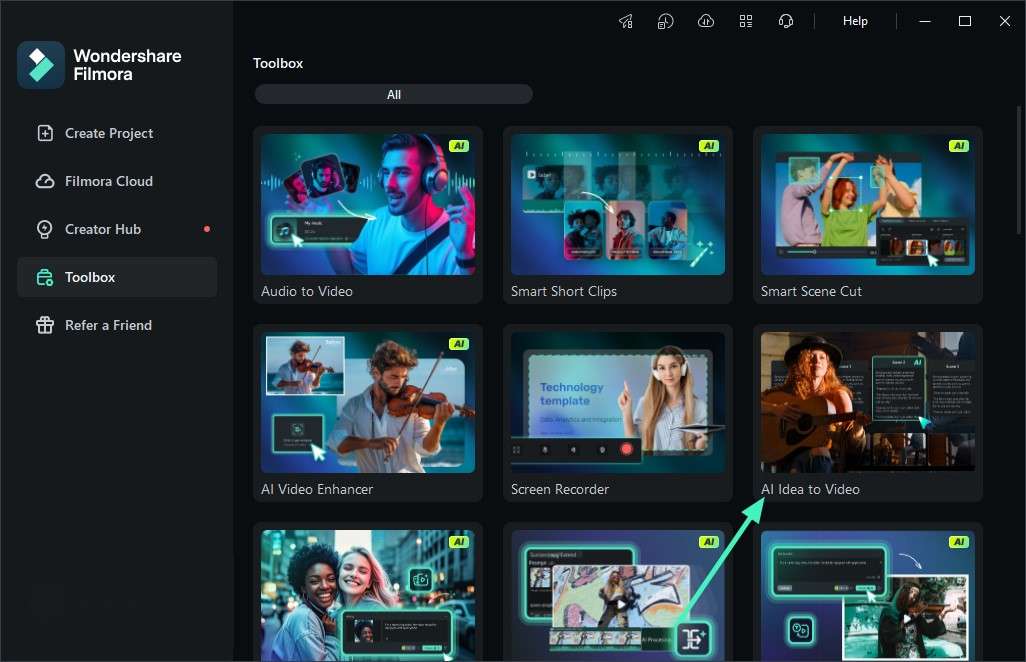This screenshot has width=1026, height=662.
Task: Click the Toolbox page heading
Action: (x=278, y=63)
